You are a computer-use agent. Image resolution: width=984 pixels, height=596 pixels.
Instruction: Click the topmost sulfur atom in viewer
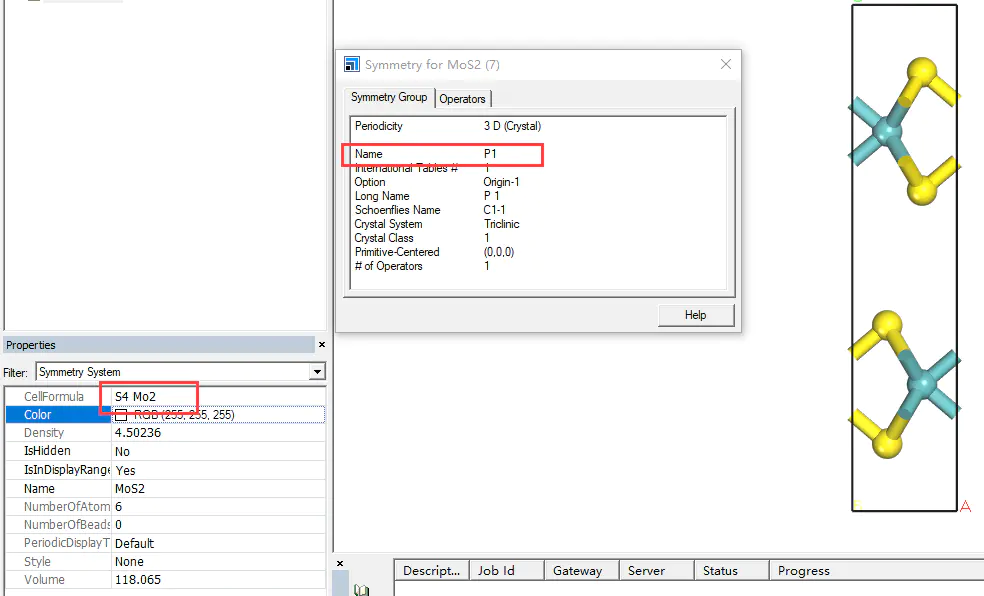[922, 72]
